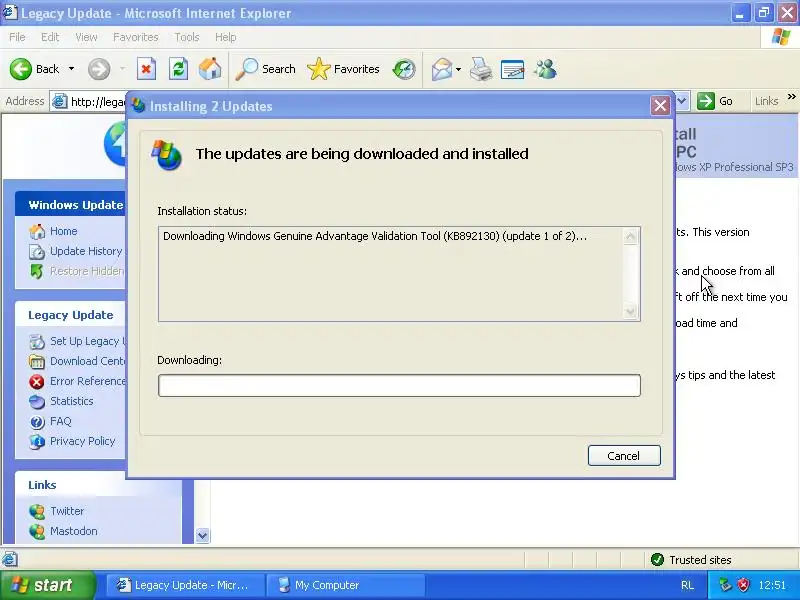Open History icon in toolbar
The width and height of the screenshot is (800, 600).
pyautogui.click(x=404, y=69)
